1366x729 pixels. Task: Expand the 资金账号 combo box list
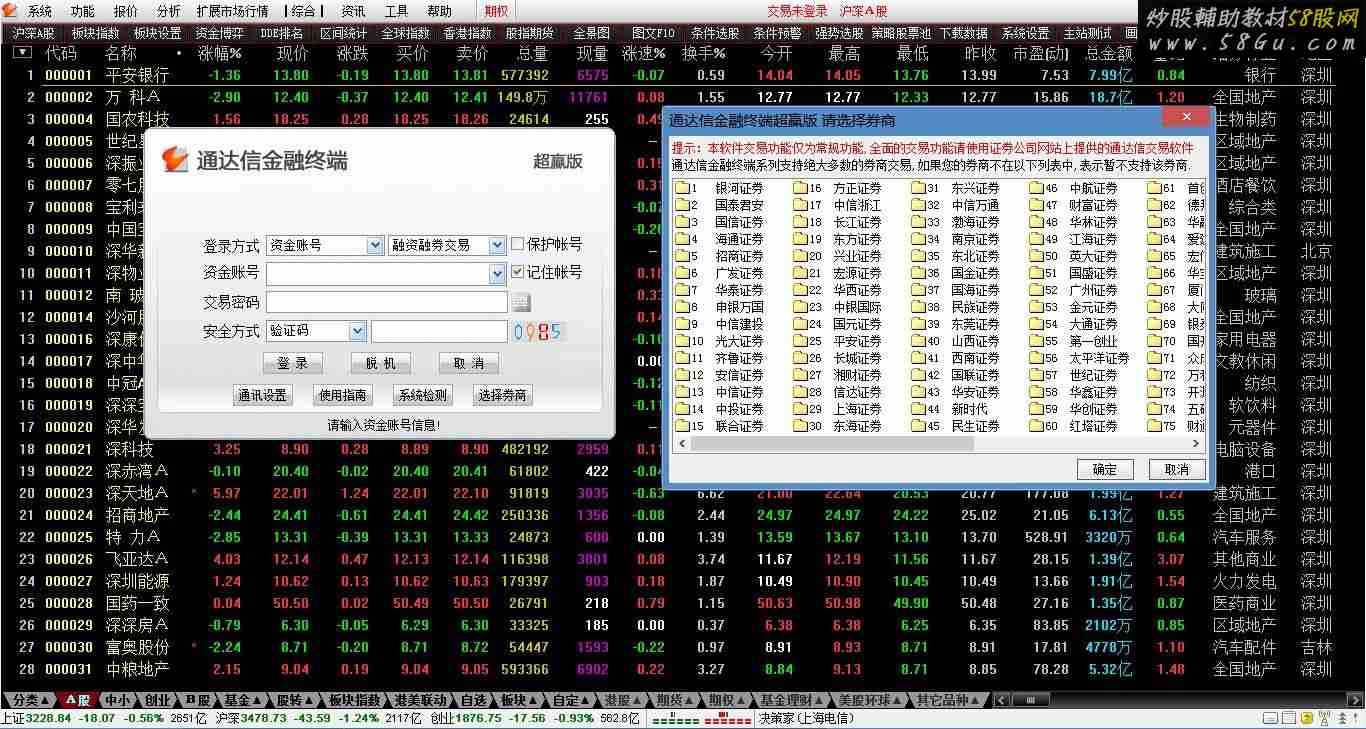497,273
